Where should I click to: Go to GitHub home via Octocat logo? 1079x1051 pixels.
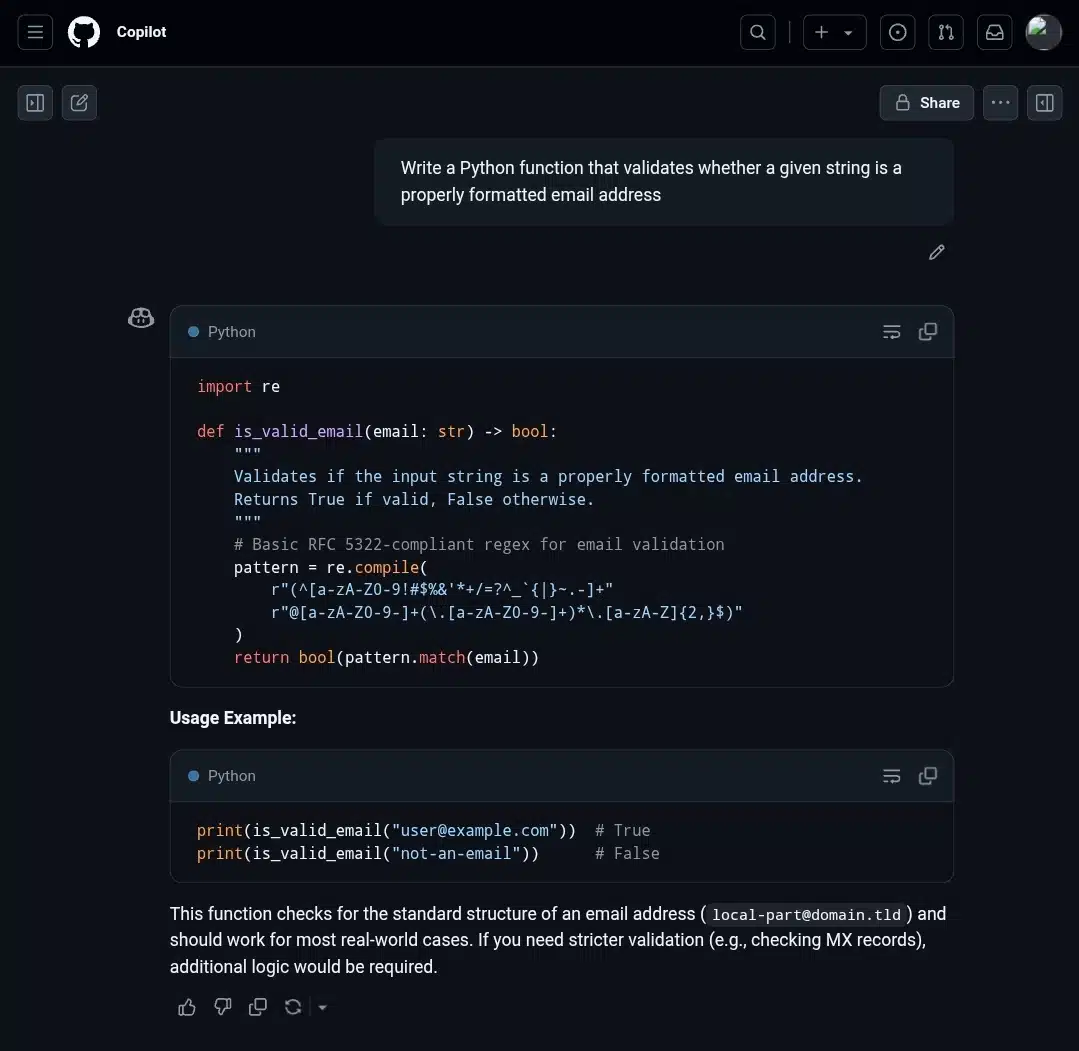point(84,32)
